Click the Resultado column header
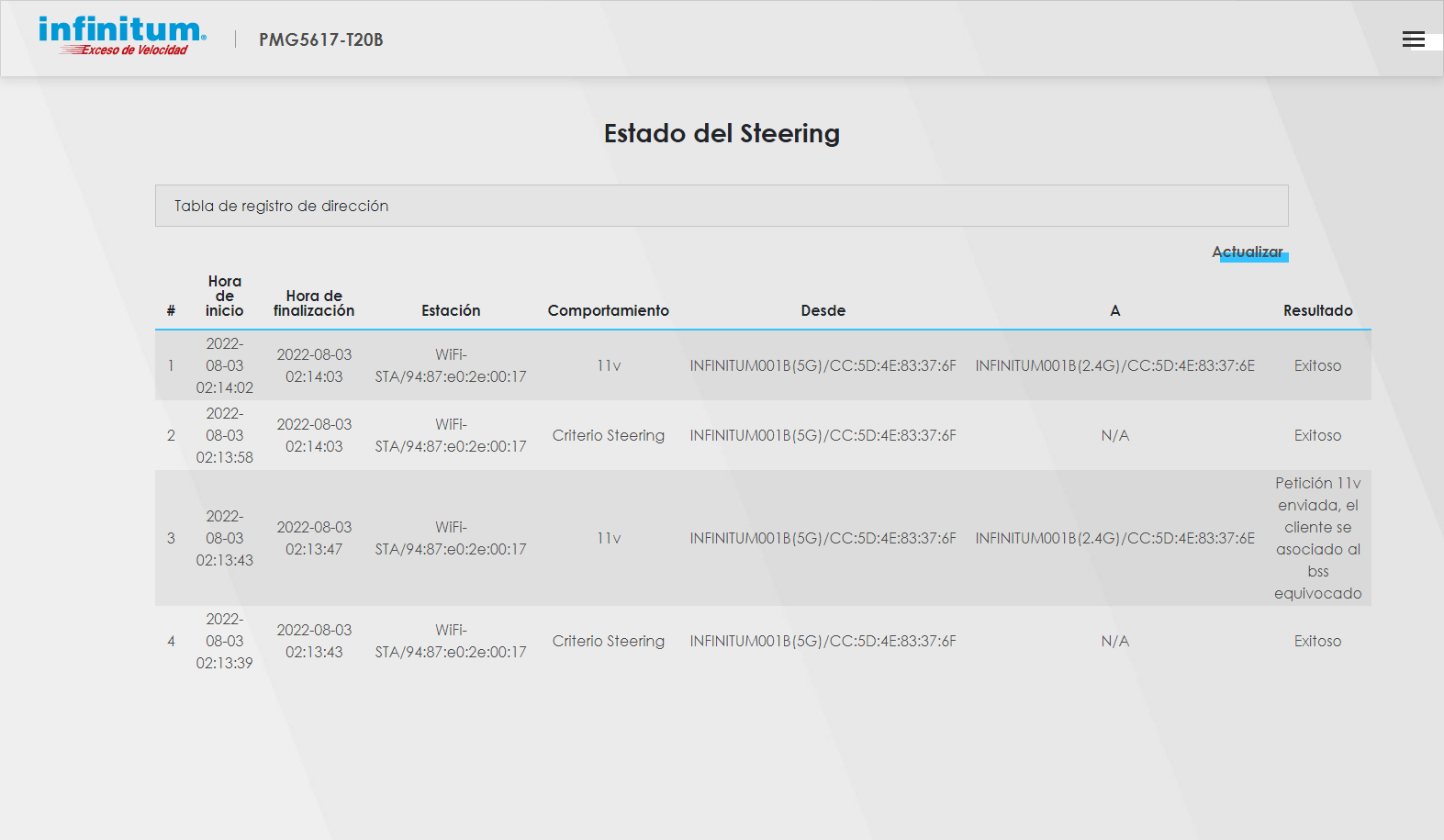The image size is (1444, 840). coord(1317,311)
